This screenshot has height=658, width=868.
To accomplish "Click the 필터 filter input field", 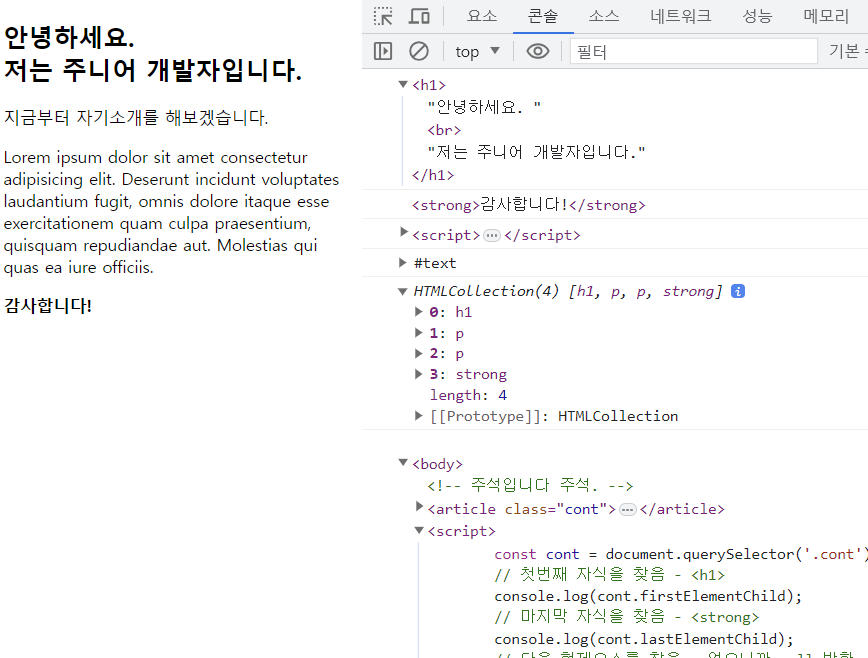I will point(693,51).
